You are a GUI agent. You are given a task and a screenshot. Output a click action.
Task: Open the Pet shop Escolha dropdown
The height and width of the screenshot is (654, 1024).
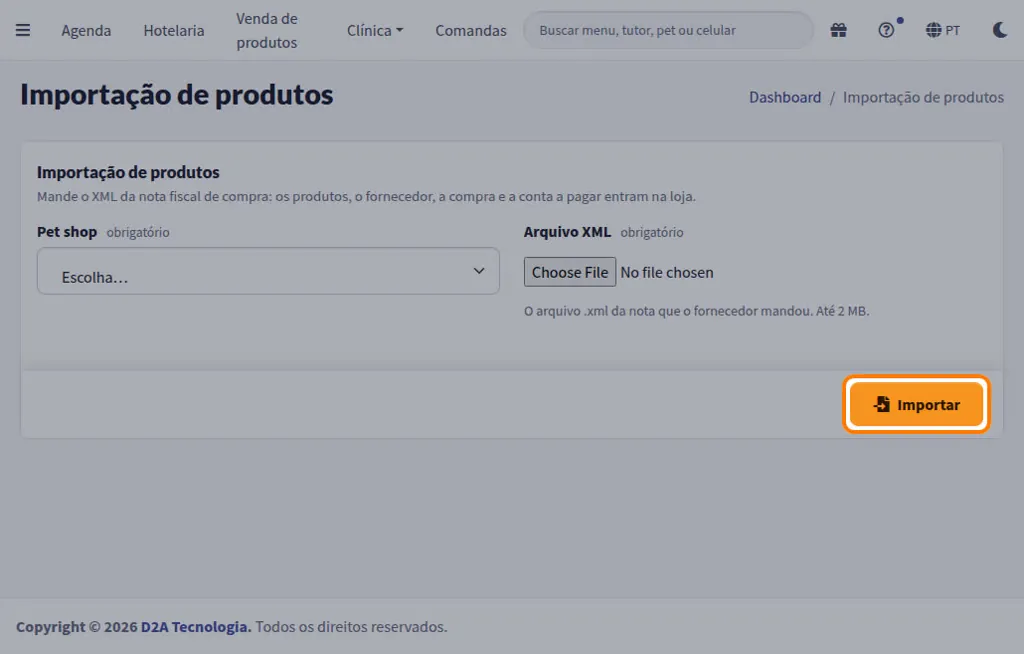(x=268, y=271)
